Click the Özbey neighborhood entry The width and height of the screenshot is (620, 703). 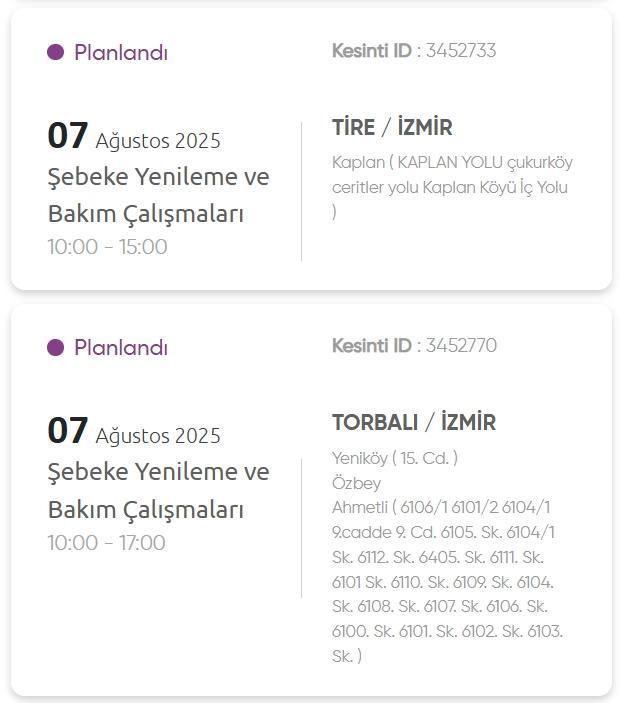coord(356,483)
